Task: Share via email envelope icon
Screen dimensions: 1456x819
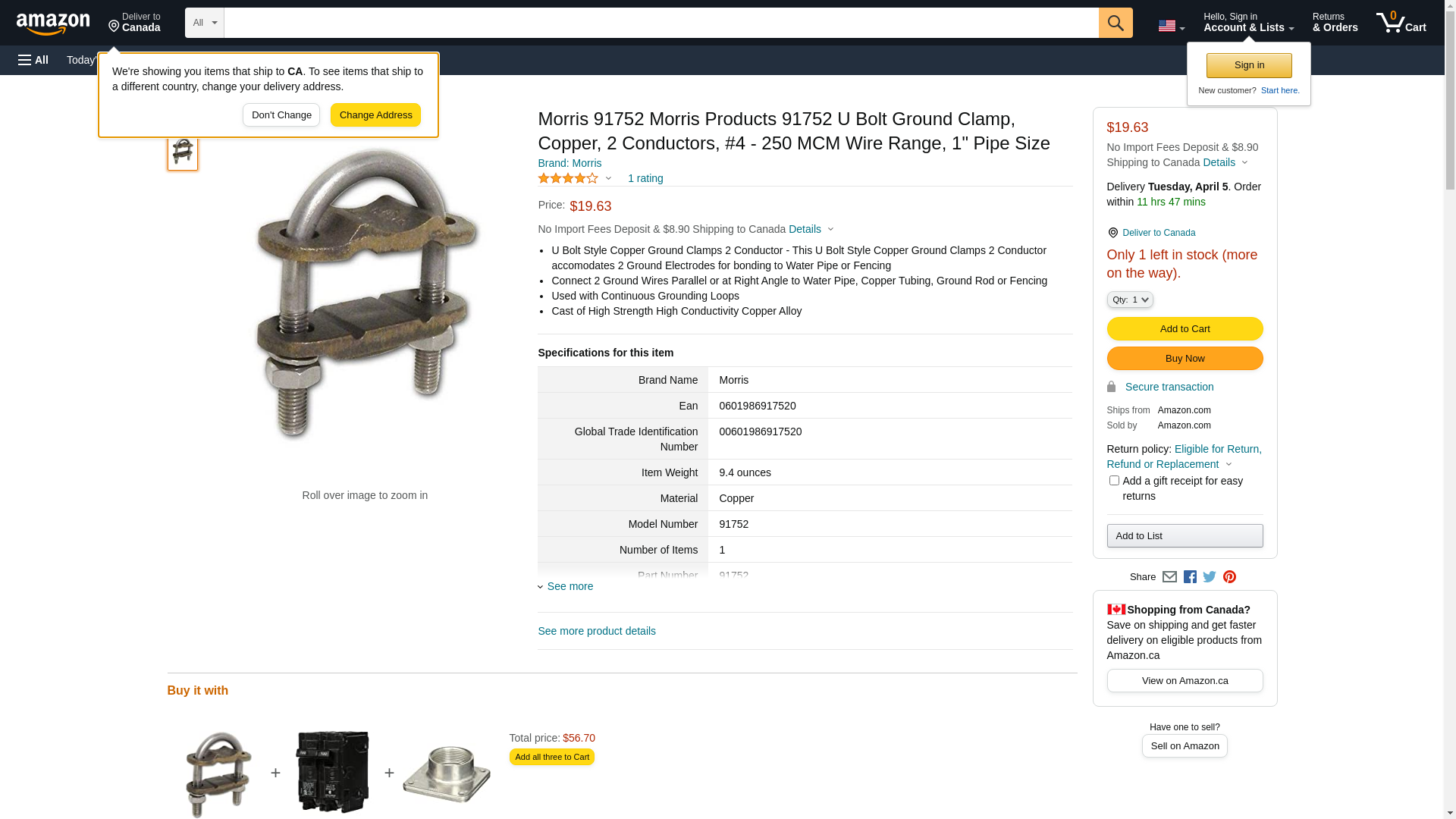Action: (1169, 577)
